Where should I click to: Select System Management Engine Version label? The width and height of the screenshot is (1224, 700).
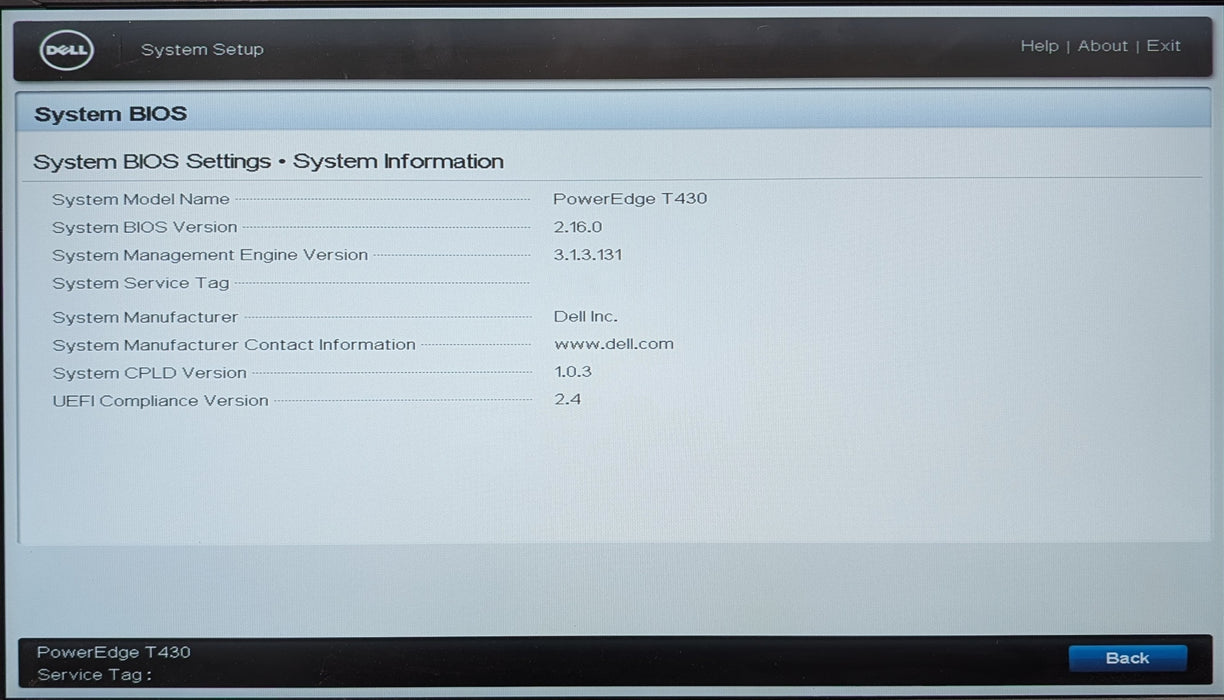click(210, 255)
